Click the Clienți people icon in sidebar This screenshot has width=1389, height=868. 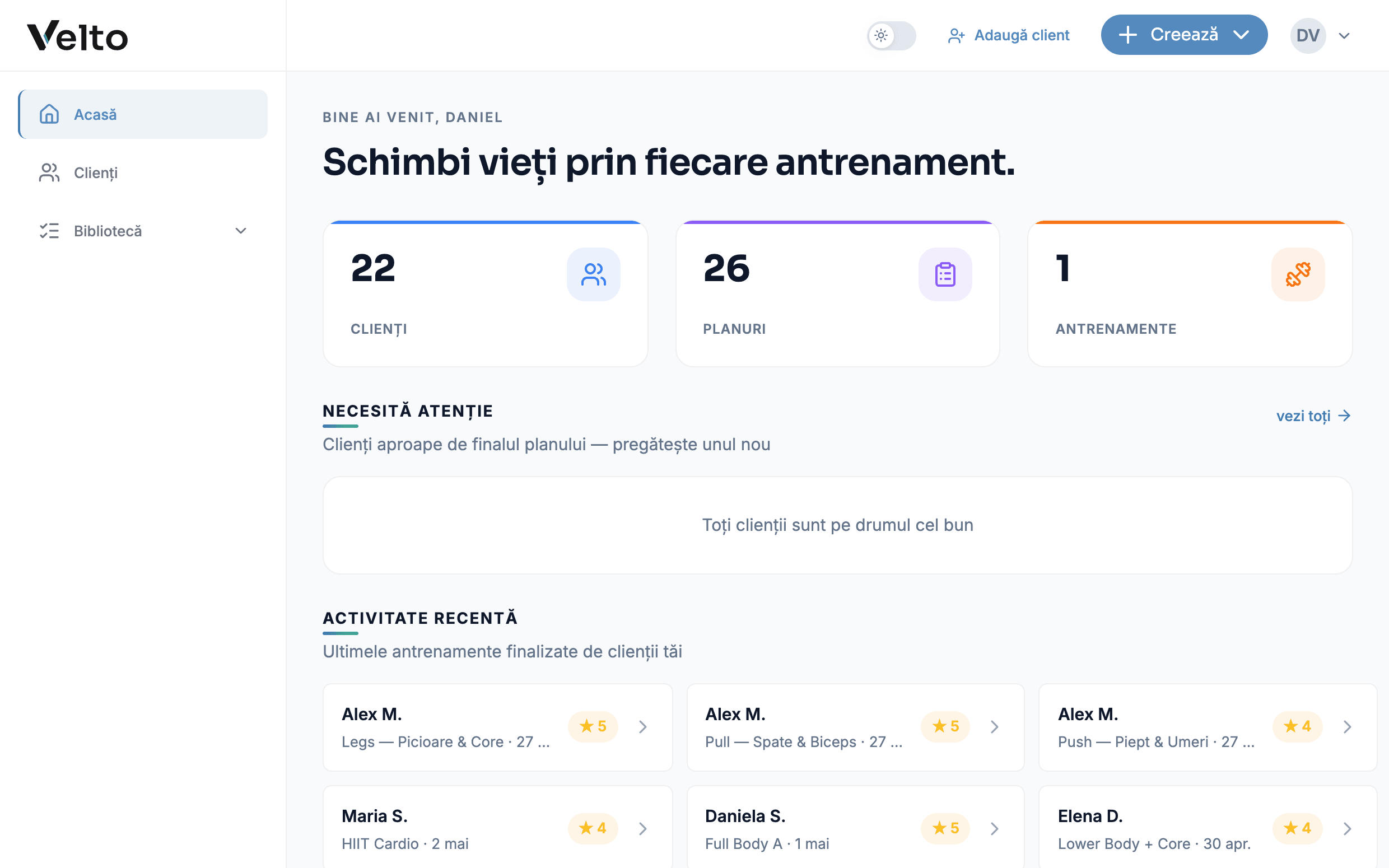(x=49, y=173)
